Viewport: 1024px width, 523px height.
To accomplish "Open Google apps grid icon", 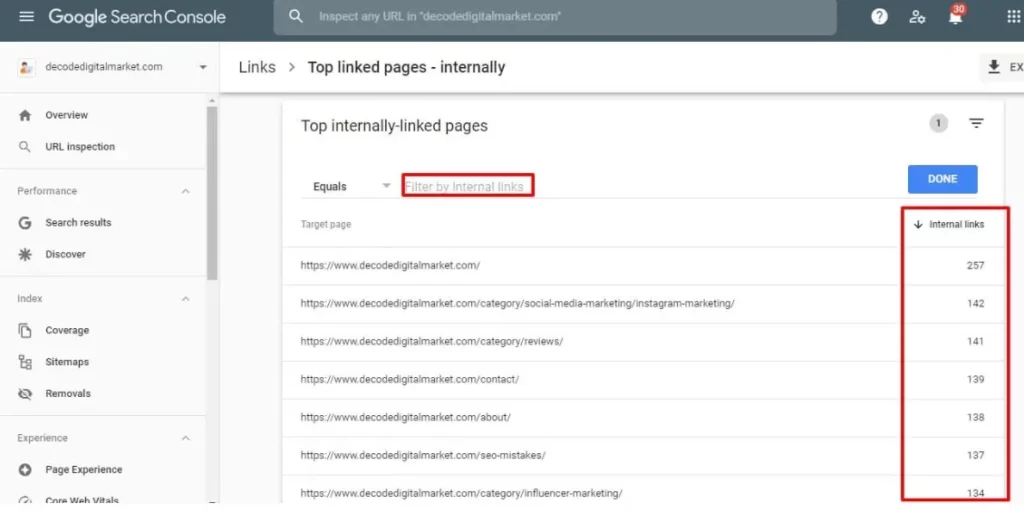I will (1013, 17).
